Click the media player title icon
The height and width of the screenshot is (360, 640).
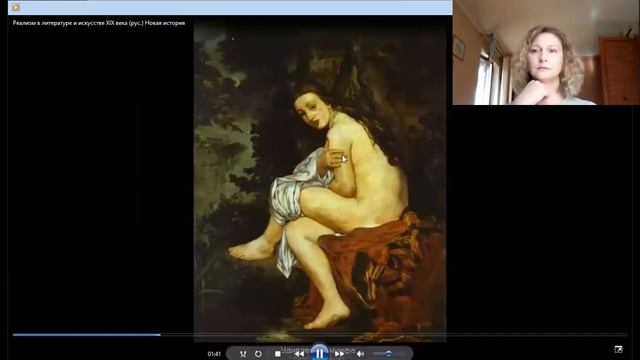(x=16, y=7)
